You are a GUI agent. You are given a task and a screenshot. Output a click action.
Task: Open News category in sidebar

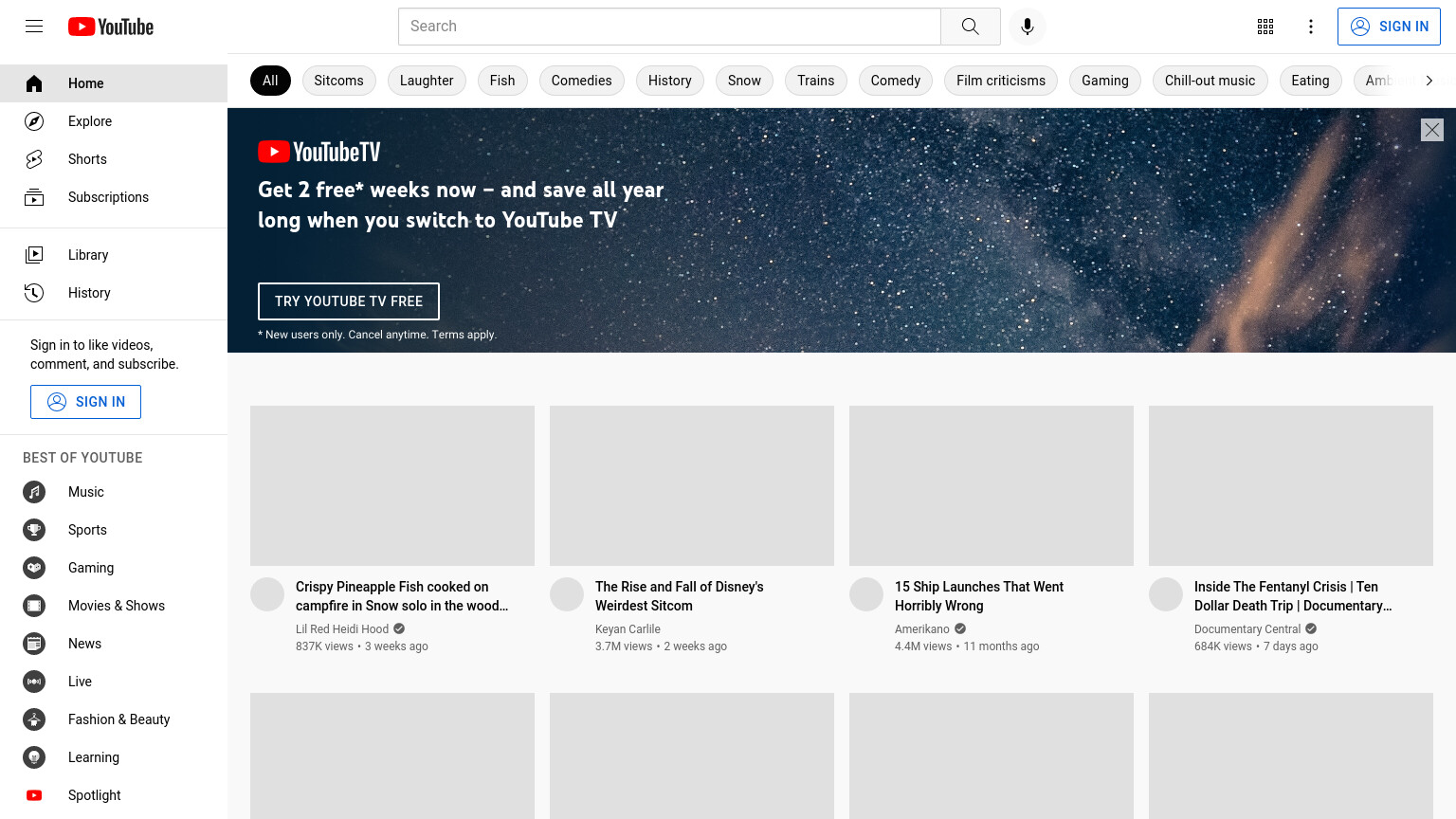pos(114,644)
